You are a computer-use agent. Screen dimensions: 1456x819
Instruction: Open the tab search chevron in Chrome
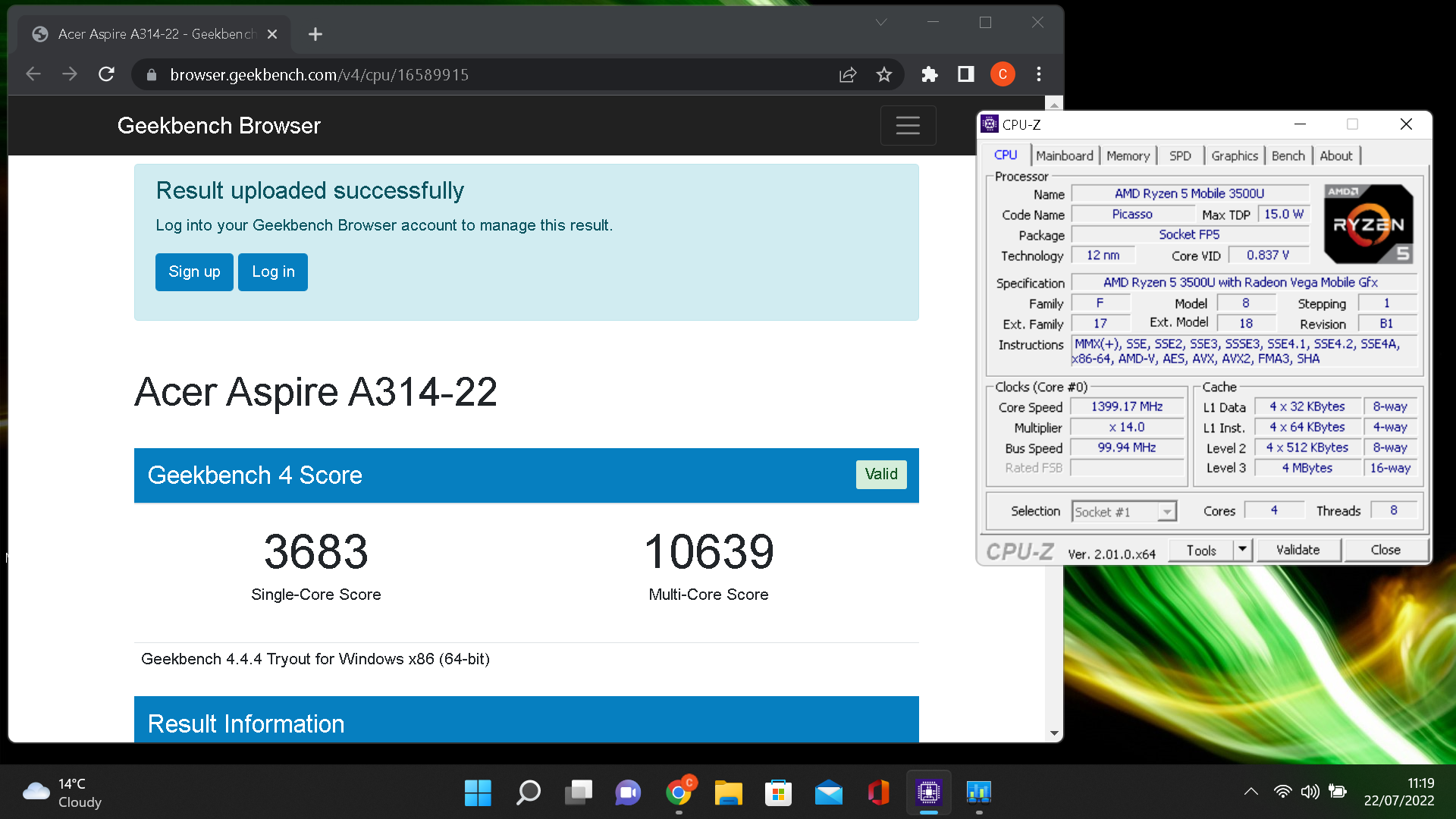coord(881,23)
